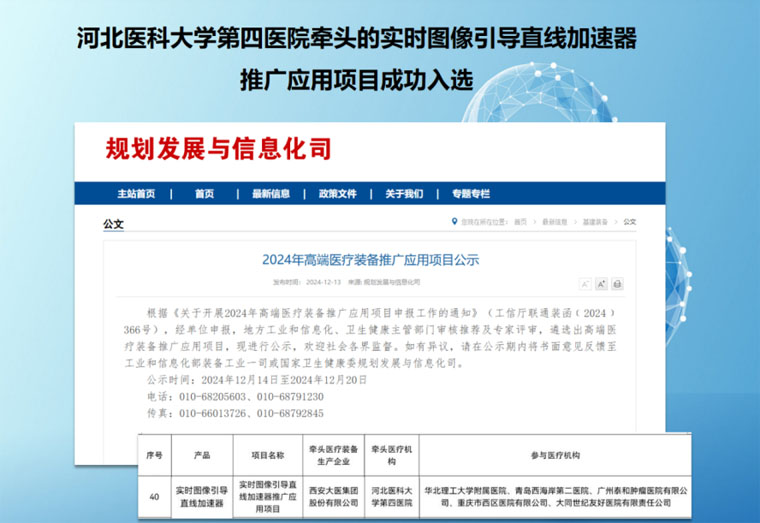Click the 参与医疗机构 table column header
This screenshot has height=523, width=760.
[548, 457]
